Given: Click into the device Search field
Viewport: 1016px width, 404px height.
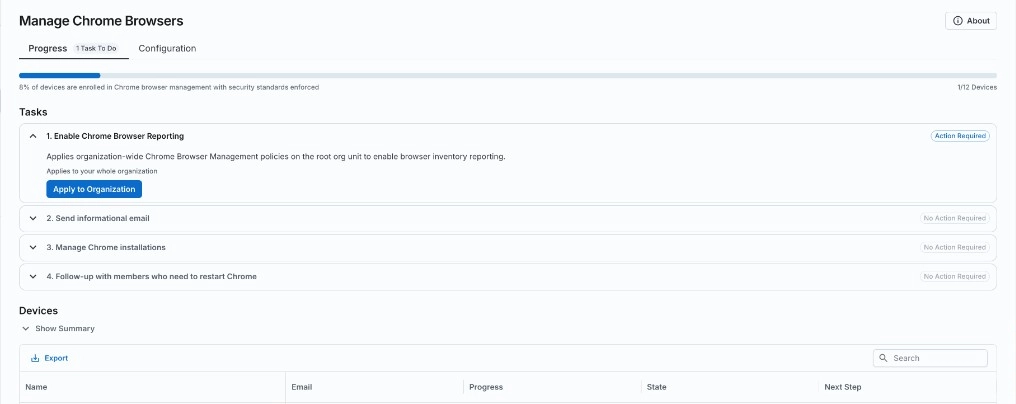Looking at the screenshot, I should 930,358.
